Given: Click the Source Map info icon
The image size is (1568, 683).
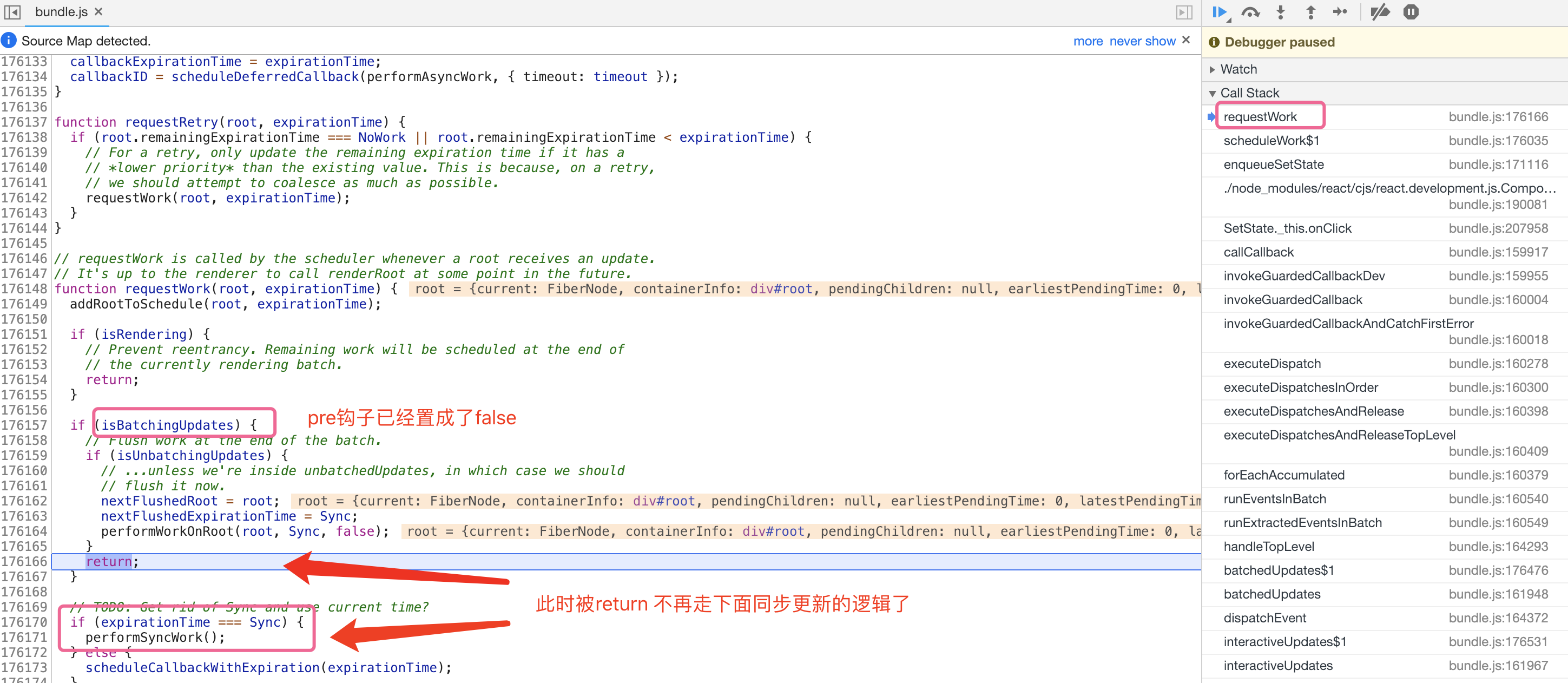Looking at the screenshot, I should (9, 40).
